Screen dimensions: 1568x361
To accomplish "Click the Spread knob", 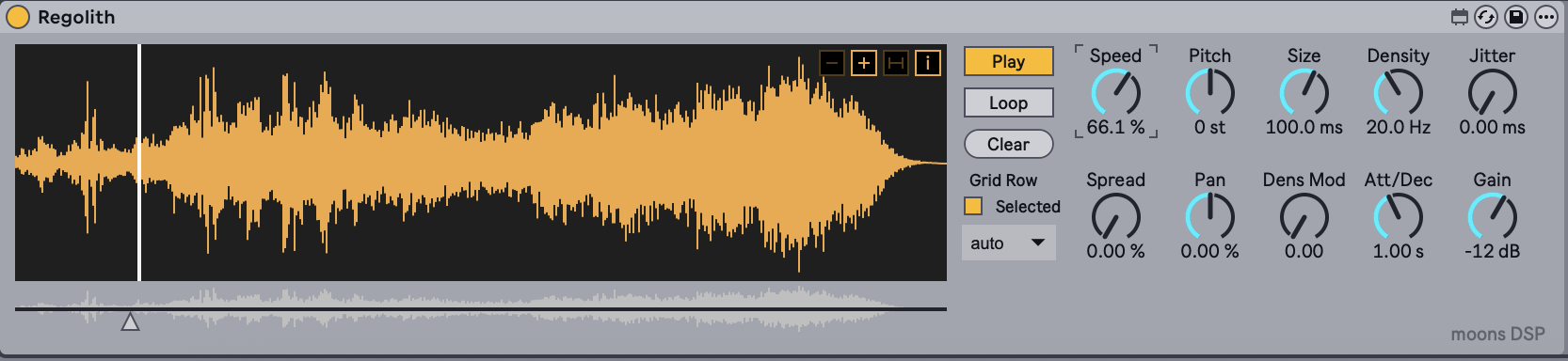I will coord(1115,216).
